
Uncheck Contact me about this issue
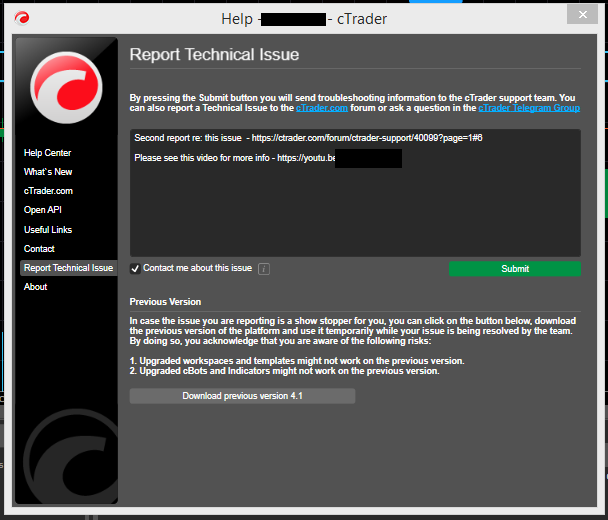pyautogui.click(x=135, y=268)
